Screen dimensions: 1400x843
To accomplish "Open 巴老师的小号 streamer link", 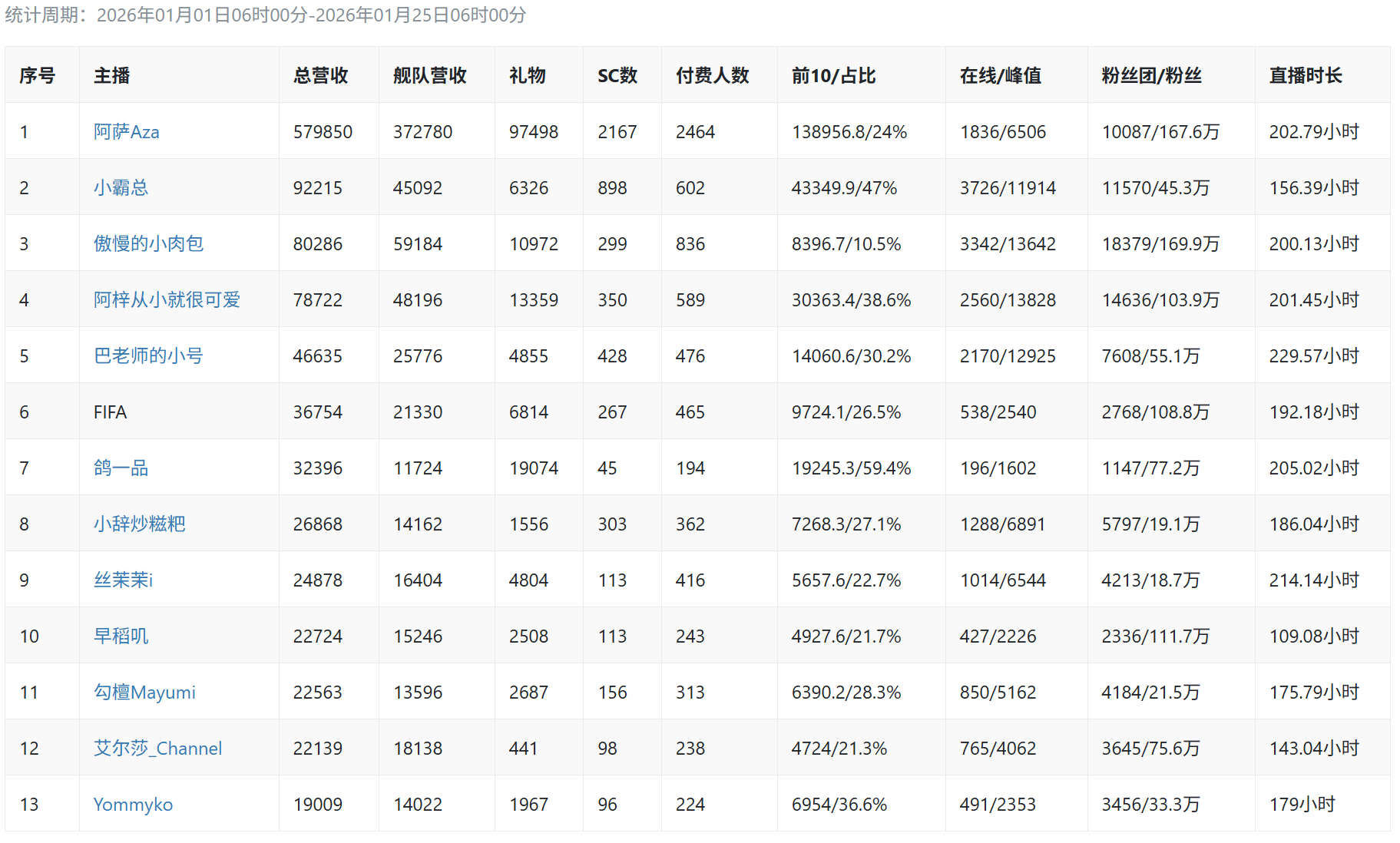I will (x=148, y=356).
